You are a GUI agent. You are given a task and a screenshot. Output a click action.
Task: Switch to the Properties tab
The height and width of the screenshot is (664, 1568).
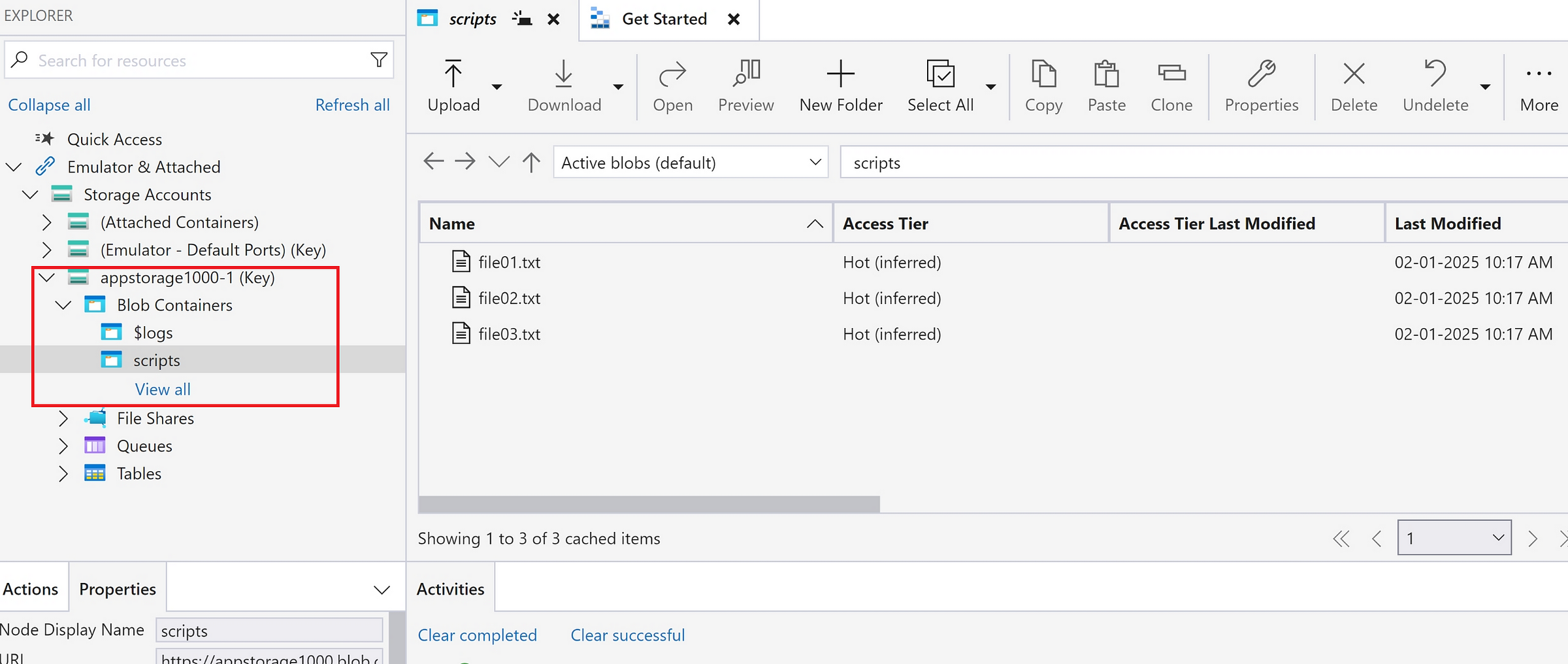(118, 589)
